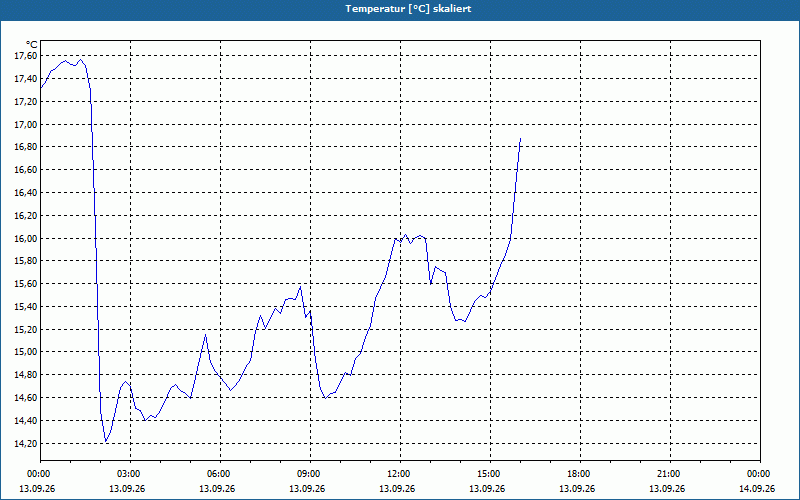The height and width of the screenshot is (500, 800).
Task: Click the 12:00 time axis label
Action: tap(397, 474)
